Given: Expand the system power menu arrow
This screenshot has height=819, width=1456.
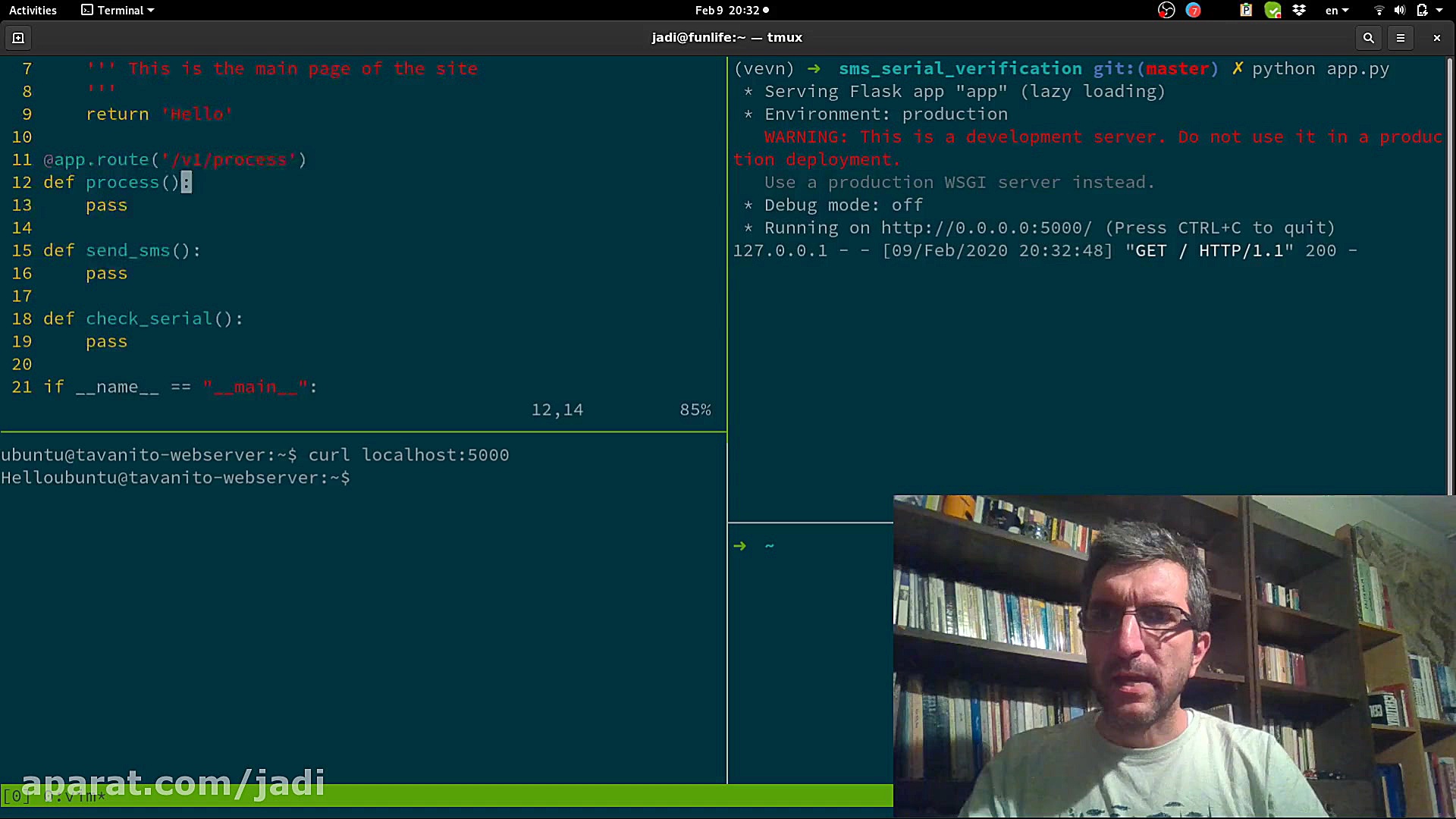Looking at the screenshot, I should tap(1439, 11).
